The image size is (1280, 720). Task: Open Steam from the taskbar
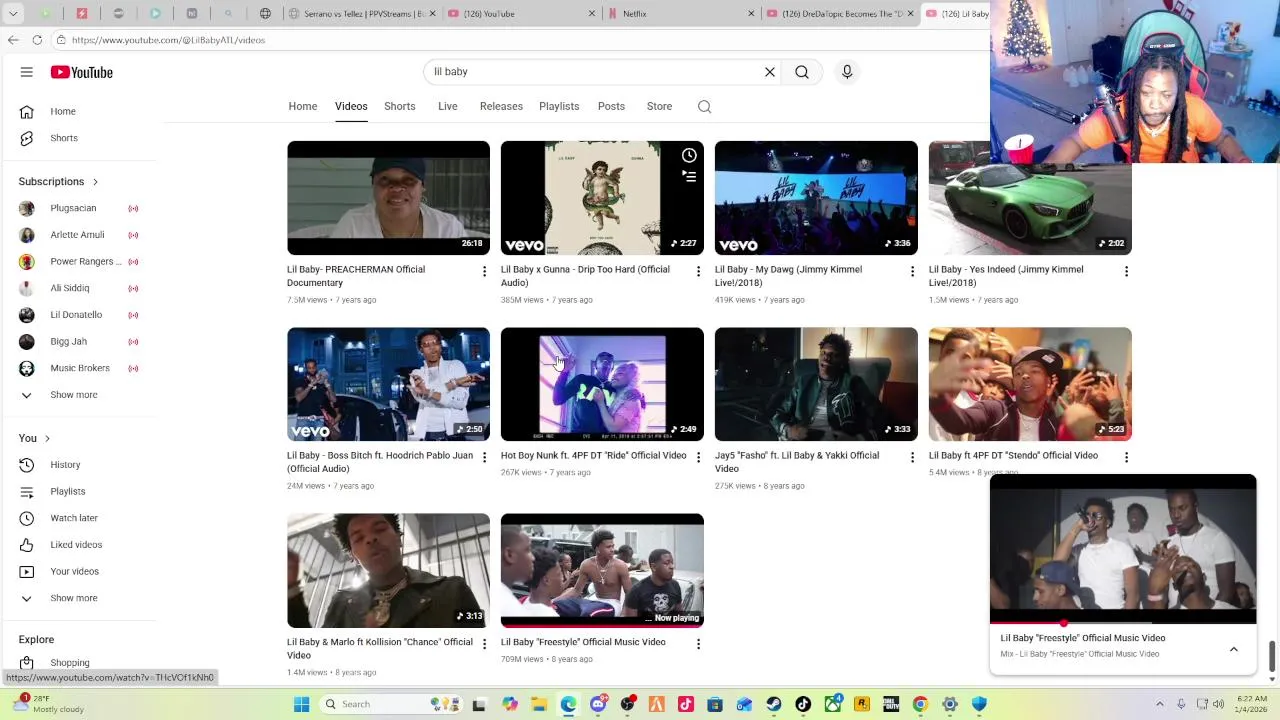coord(774,704)
